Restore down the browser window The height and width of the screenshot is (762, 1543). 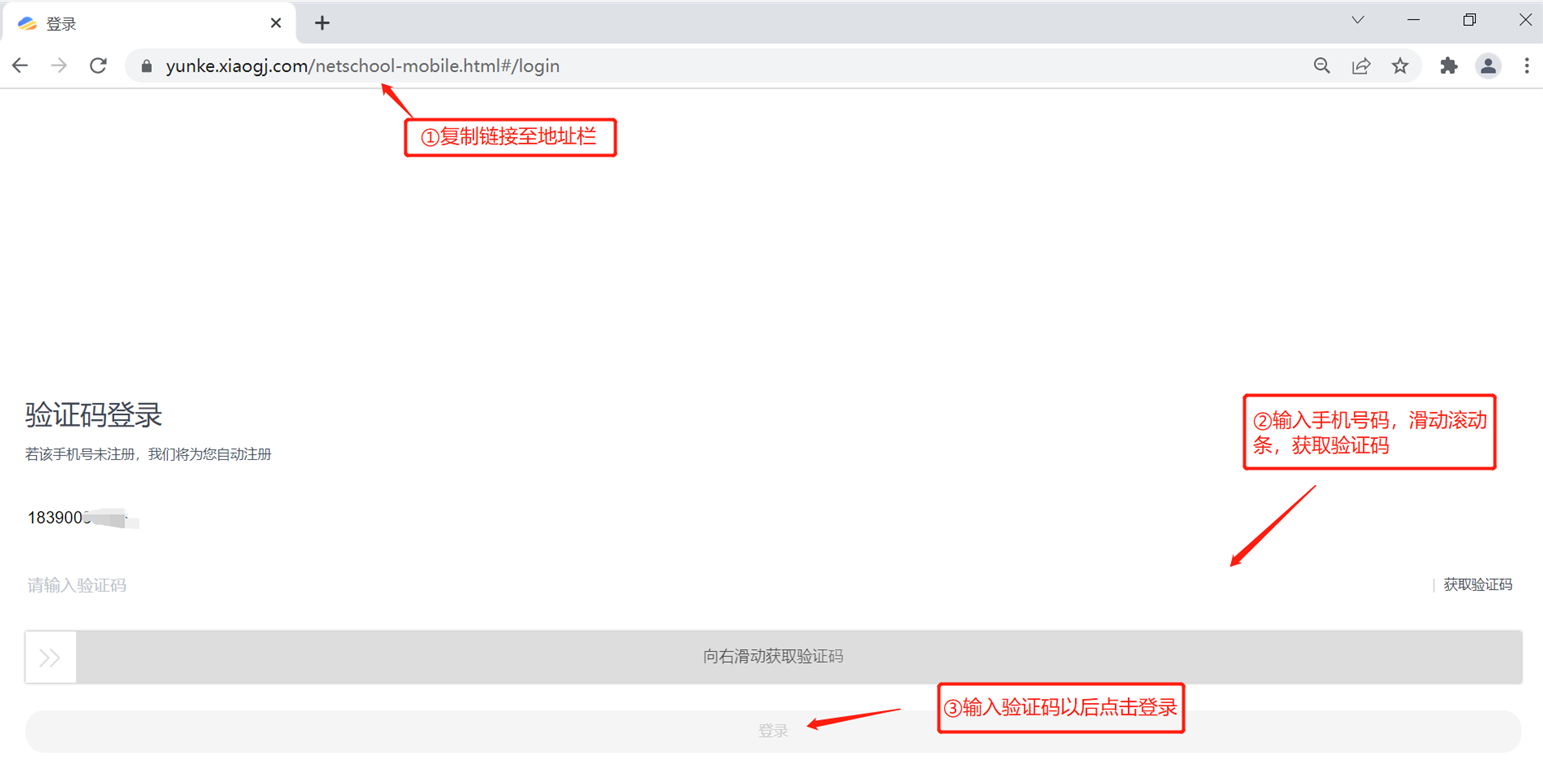1469,20
